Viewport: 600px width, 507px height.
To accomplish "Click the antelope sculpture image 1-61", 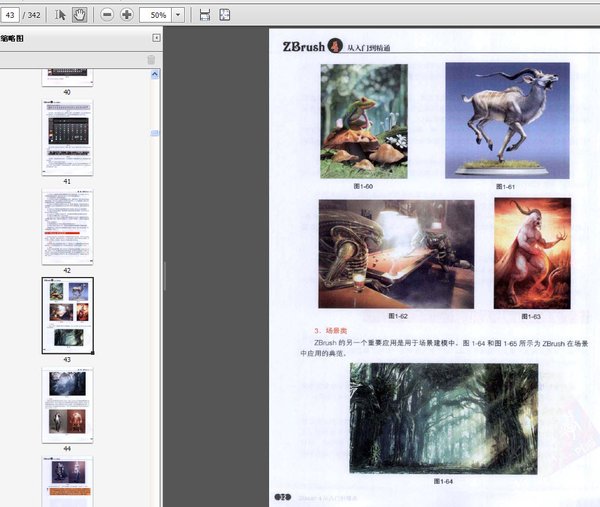I will [507, 121].
